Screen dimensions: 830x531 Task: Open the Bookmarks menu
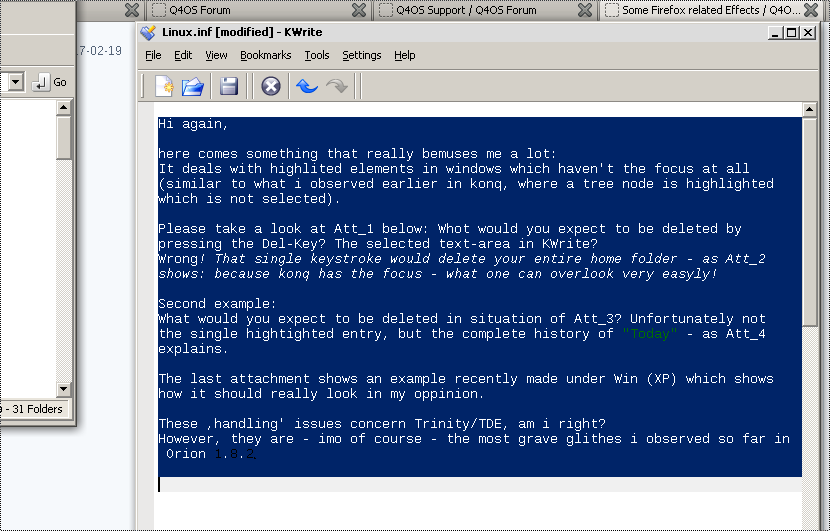(x=266, y=55)
